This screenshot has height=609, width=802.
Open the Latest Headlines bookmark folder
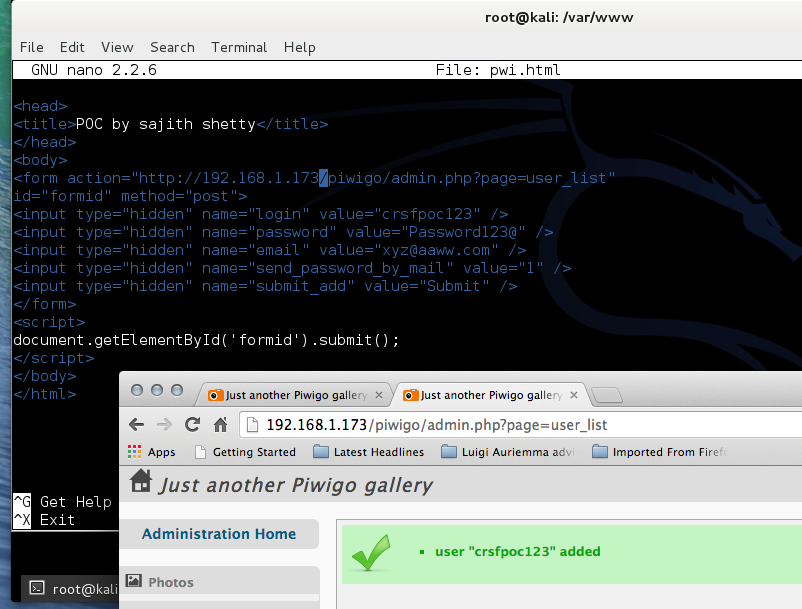pyautogui.click(x=368, y=452)
